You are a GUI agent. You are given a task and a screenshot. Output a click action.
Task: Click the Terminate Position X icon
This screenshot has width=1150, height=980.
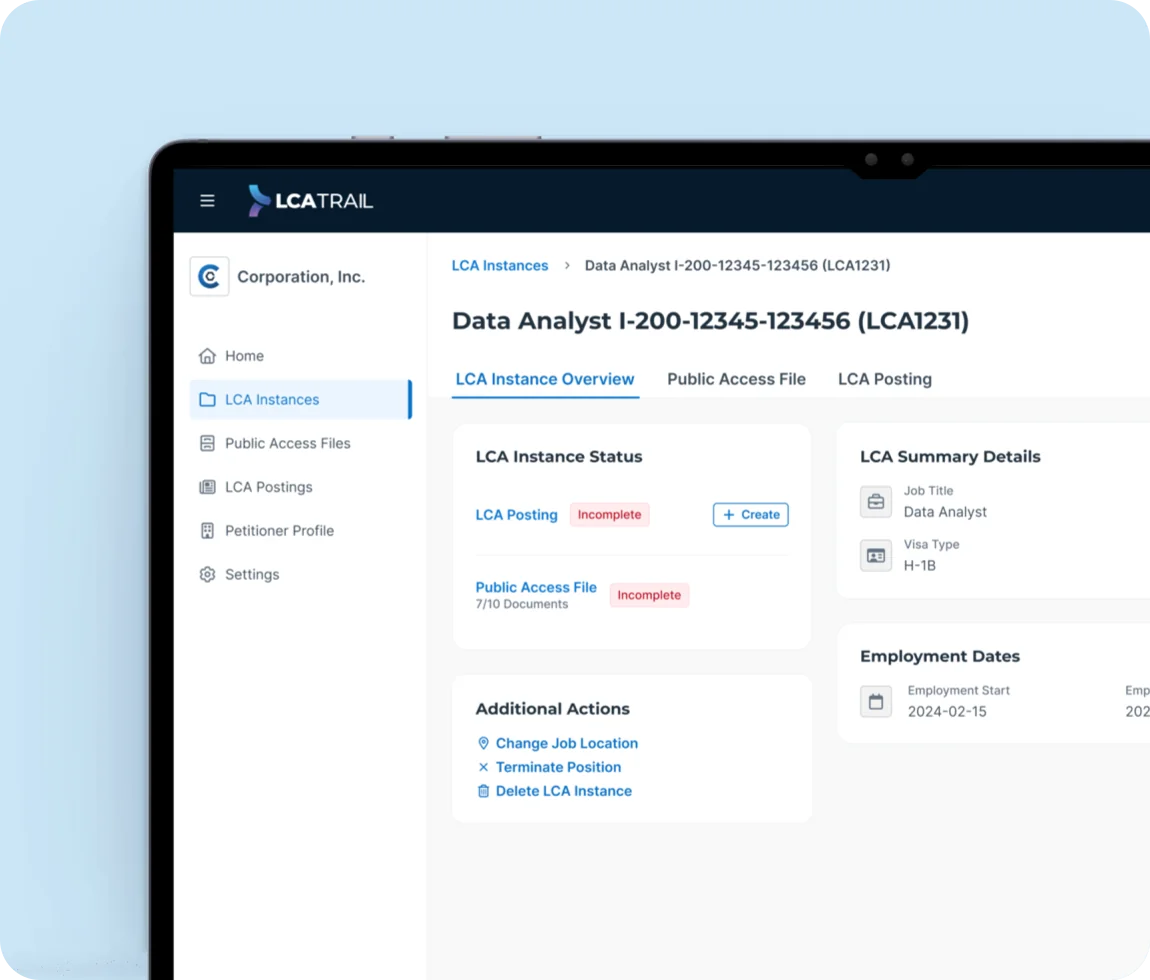point(483,767)
